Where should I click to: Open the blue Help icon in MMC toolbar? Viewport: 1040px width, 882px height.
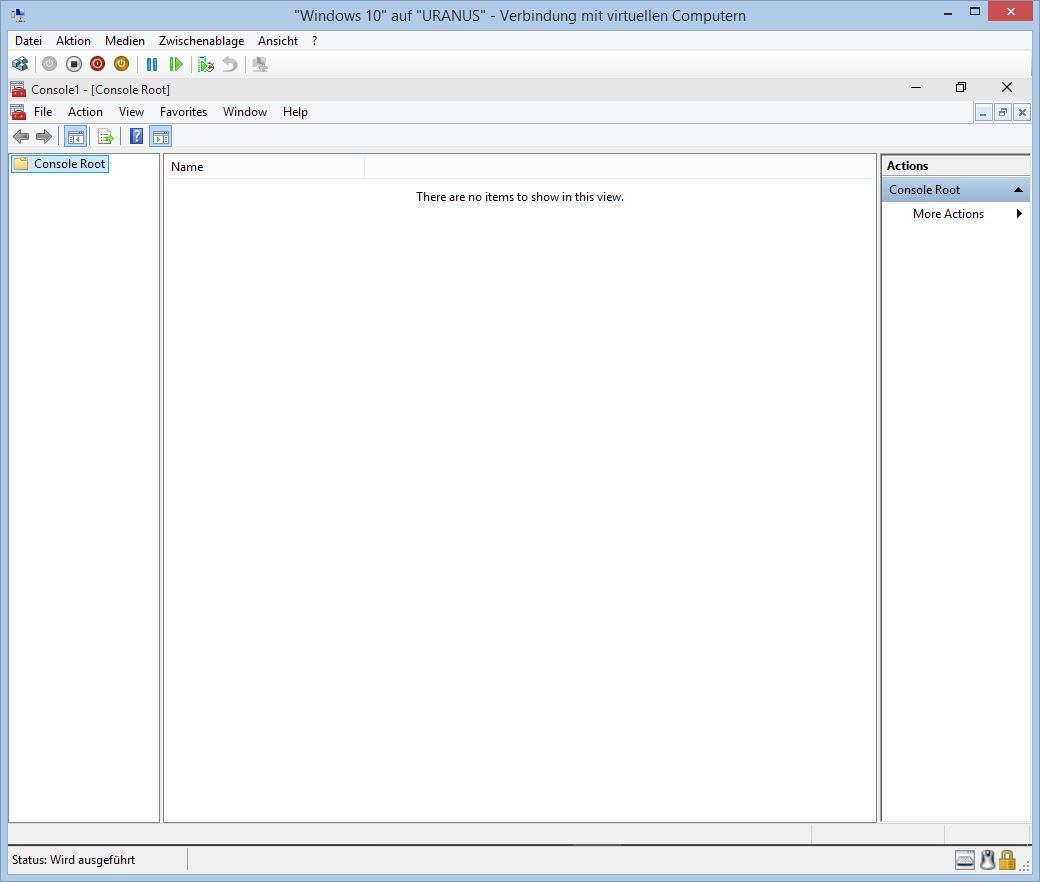pyautogui.click(x=137, y=137)
